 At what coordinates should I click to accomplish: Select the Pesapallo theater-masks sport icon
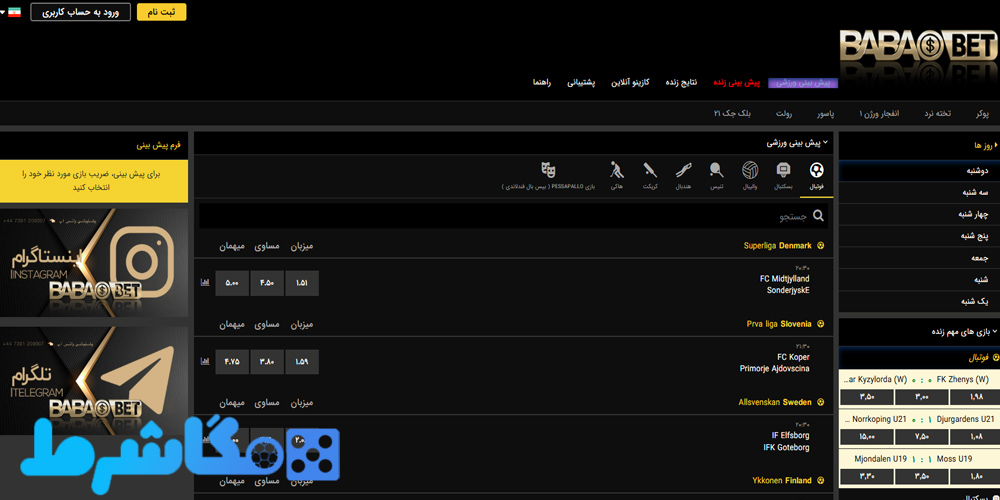coord(548,170)
